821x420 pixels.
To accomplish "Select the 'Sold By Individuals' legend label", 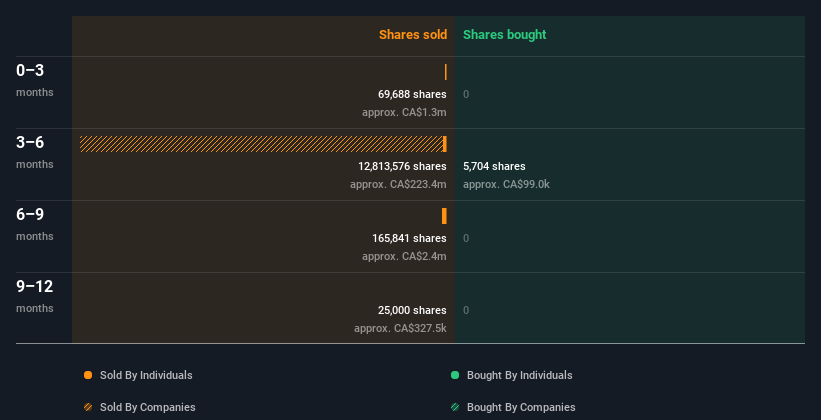I will click(146, 375).
